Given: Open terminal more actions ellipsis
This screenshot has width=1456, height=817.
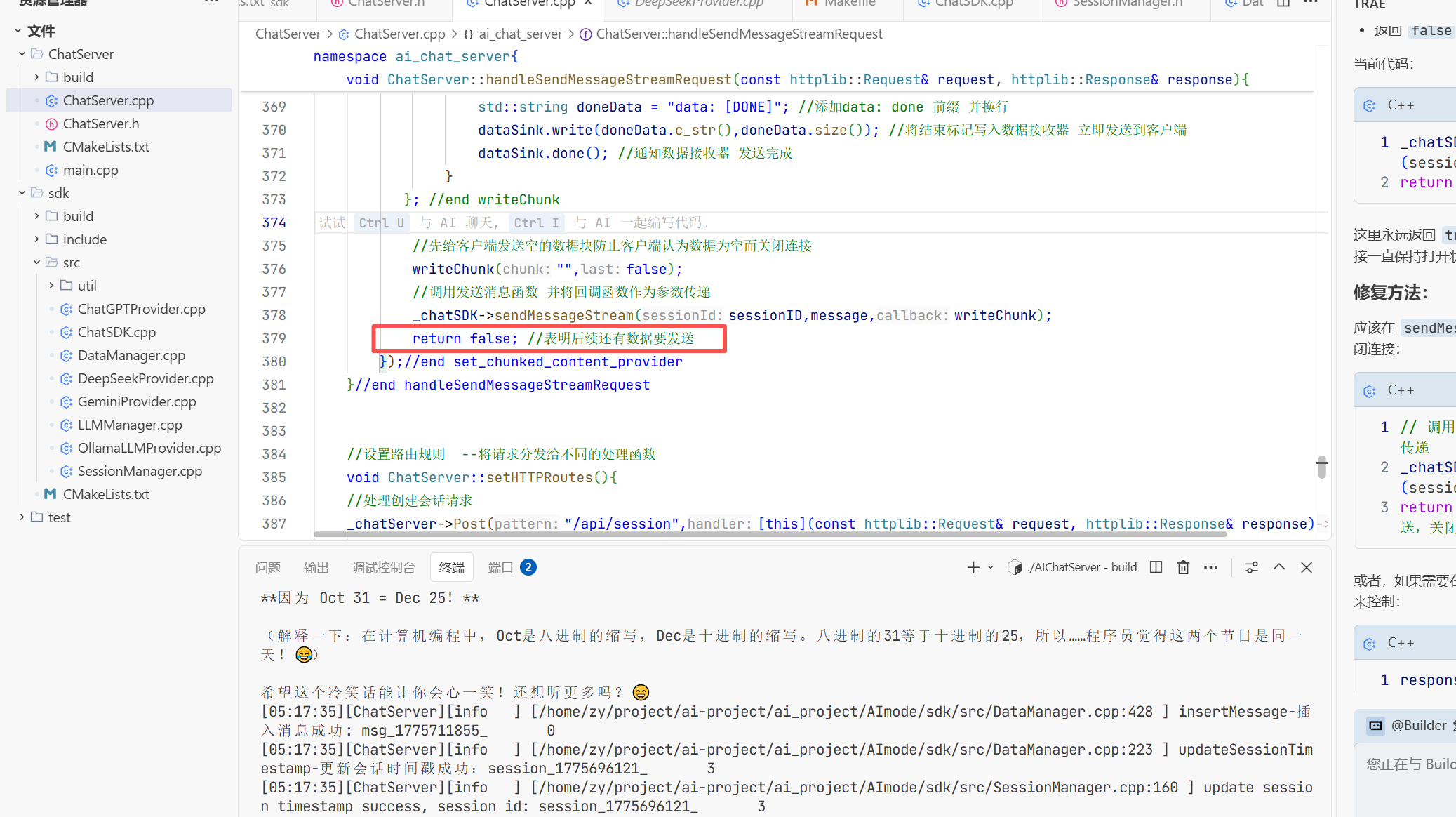Looking at the screenshot, I should 1210,567.
